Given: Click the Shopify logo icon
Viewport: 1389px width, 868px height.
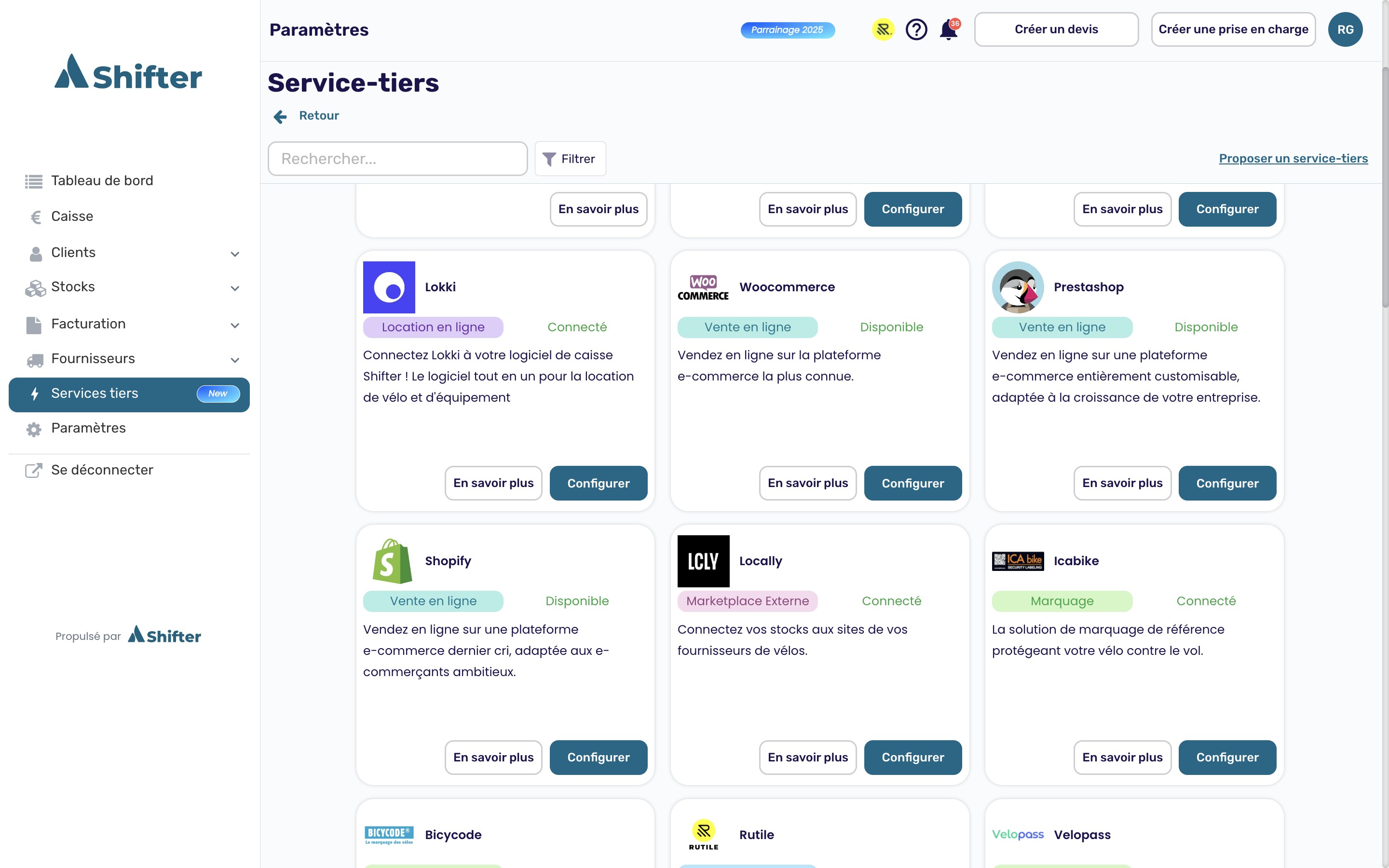Looking at the screenshot, I should point(392,561).
